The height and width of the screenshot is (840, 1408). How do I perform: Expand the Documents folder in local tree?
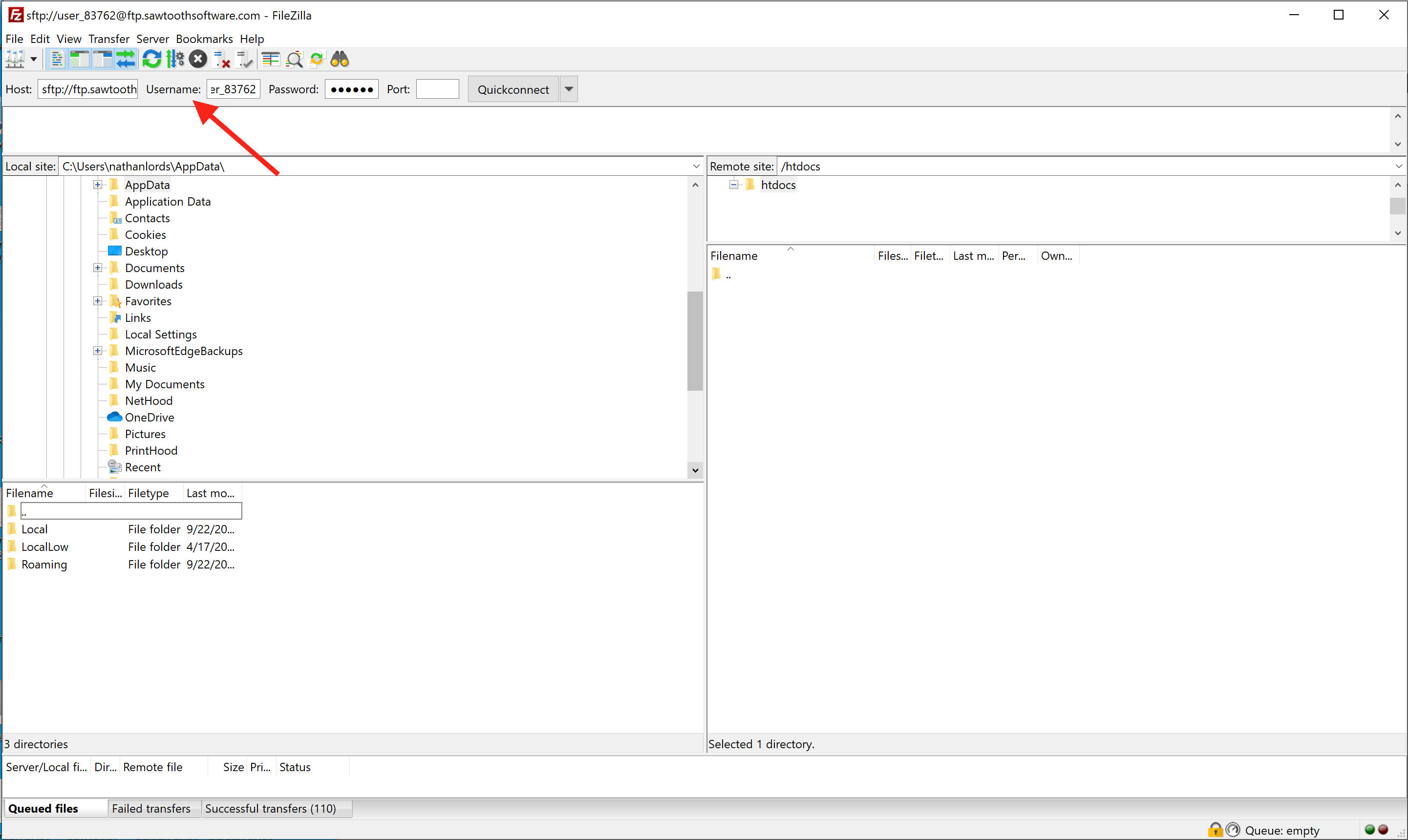(x=97, y=268)
